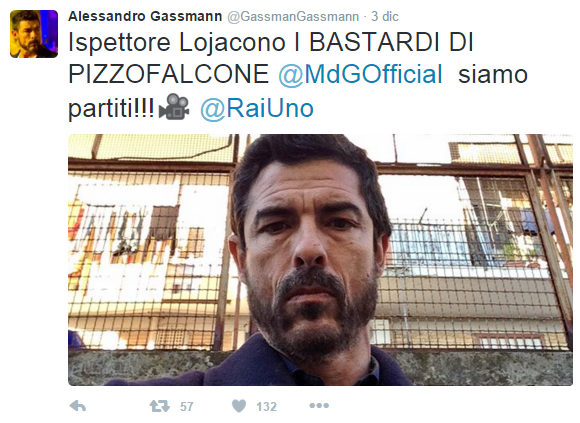
Task: View the 57 retweets count
Action: point(187,407)
